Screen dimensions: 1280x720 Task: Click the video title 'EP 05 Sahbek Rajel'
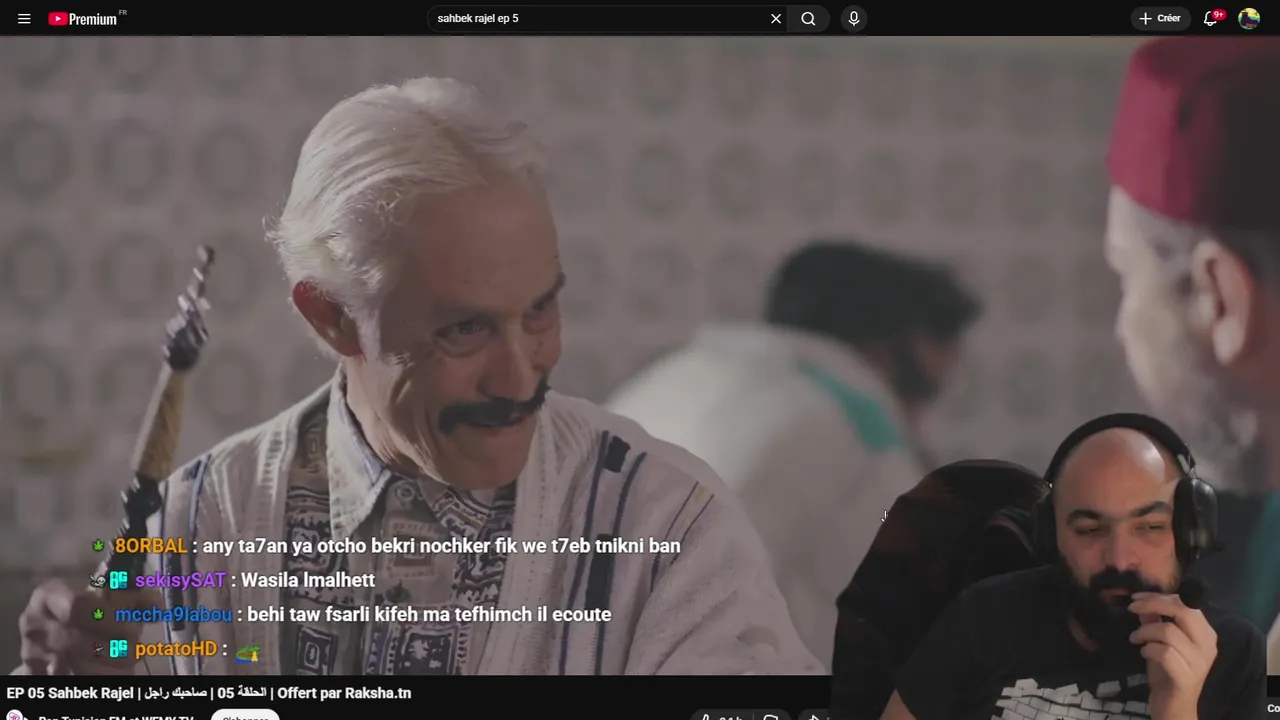[209, 693]
